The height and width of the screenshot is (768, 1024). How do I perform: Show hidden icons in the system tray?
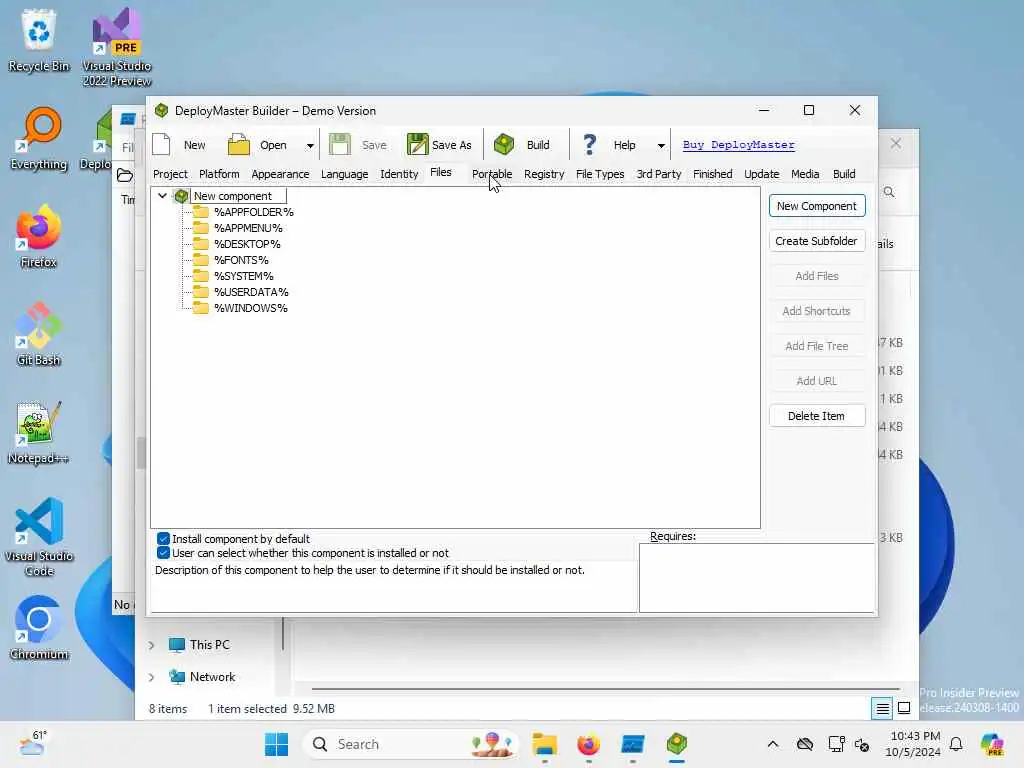click(x=773, y=744)
